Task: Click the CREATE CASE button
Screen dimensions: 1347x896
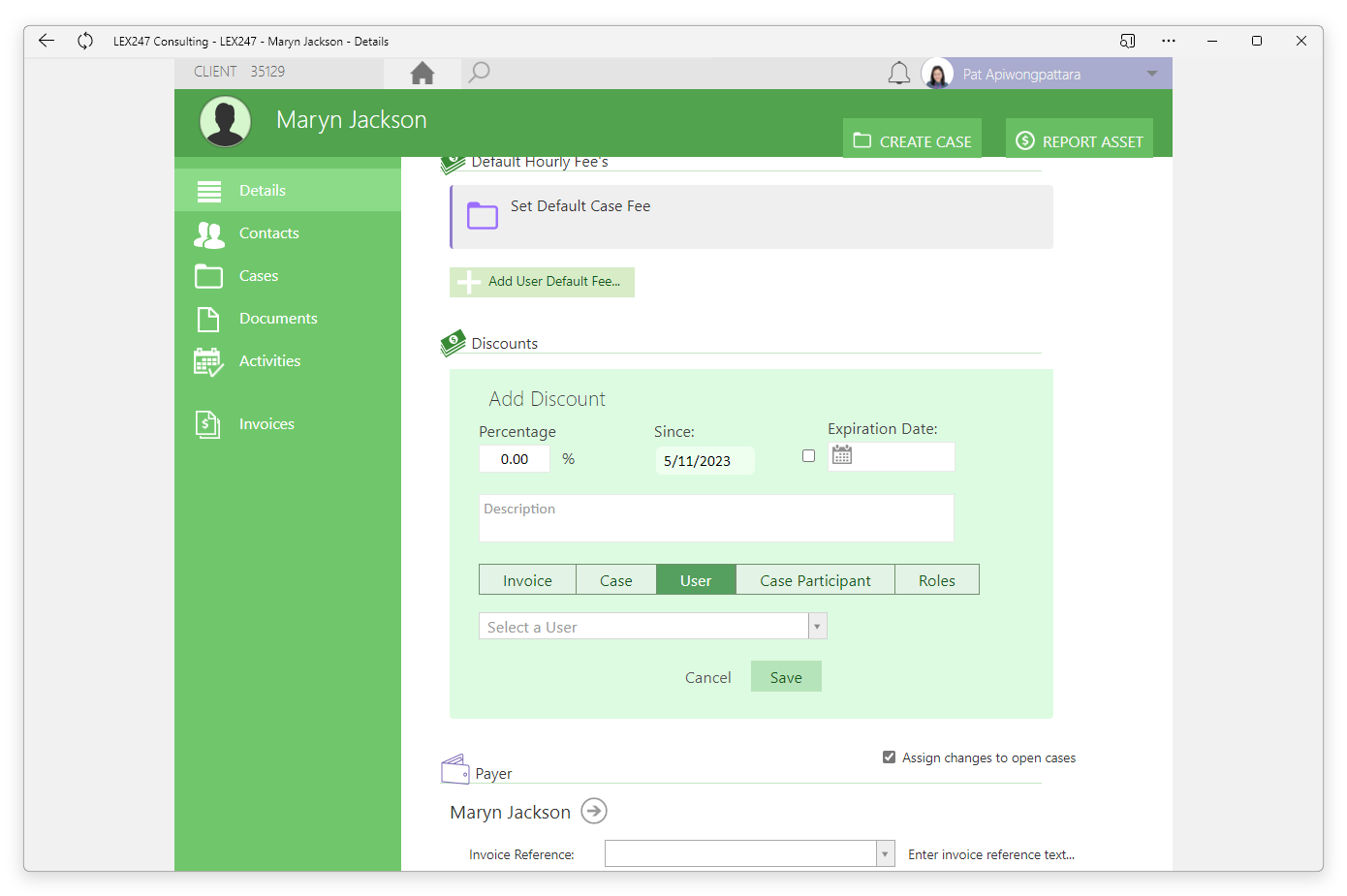Action: click(x=912, y=140)
